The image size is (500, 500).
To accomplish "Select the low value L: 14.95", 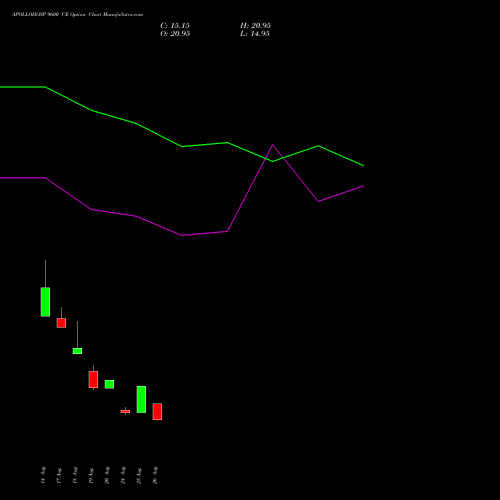I will coord(255,34).
